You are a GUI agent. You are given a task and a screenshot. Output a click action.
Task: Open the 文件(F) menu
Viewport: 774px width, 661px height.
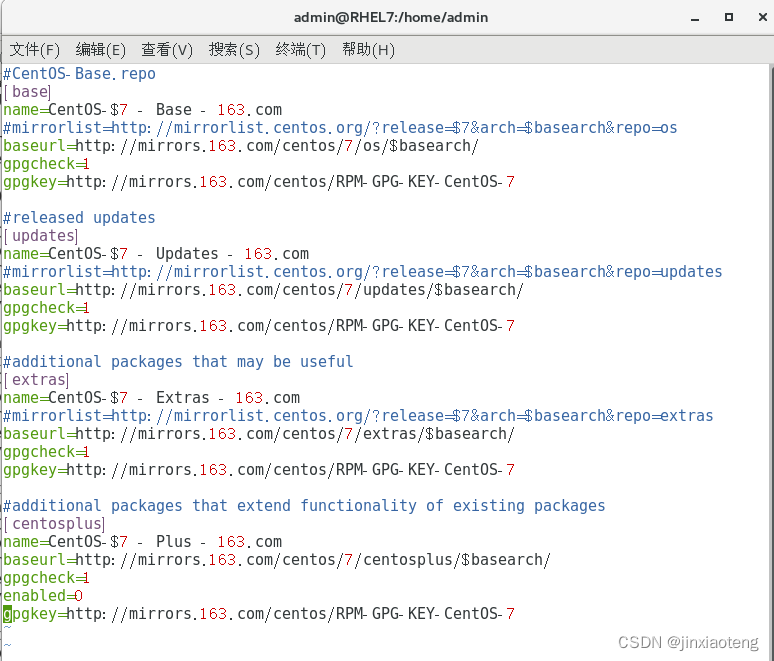pyautogui.click(x=35, y=50)
